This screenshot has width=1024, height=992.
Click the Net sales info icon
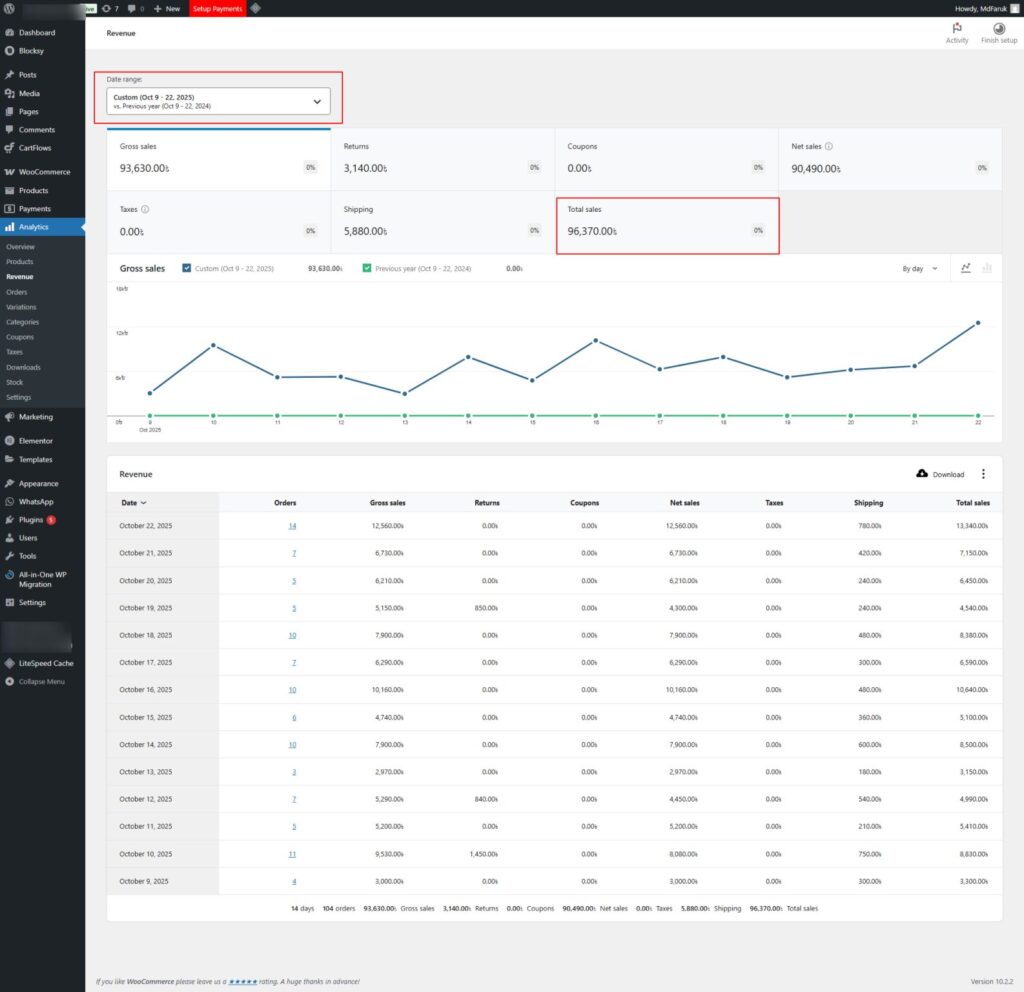point(829,147)
